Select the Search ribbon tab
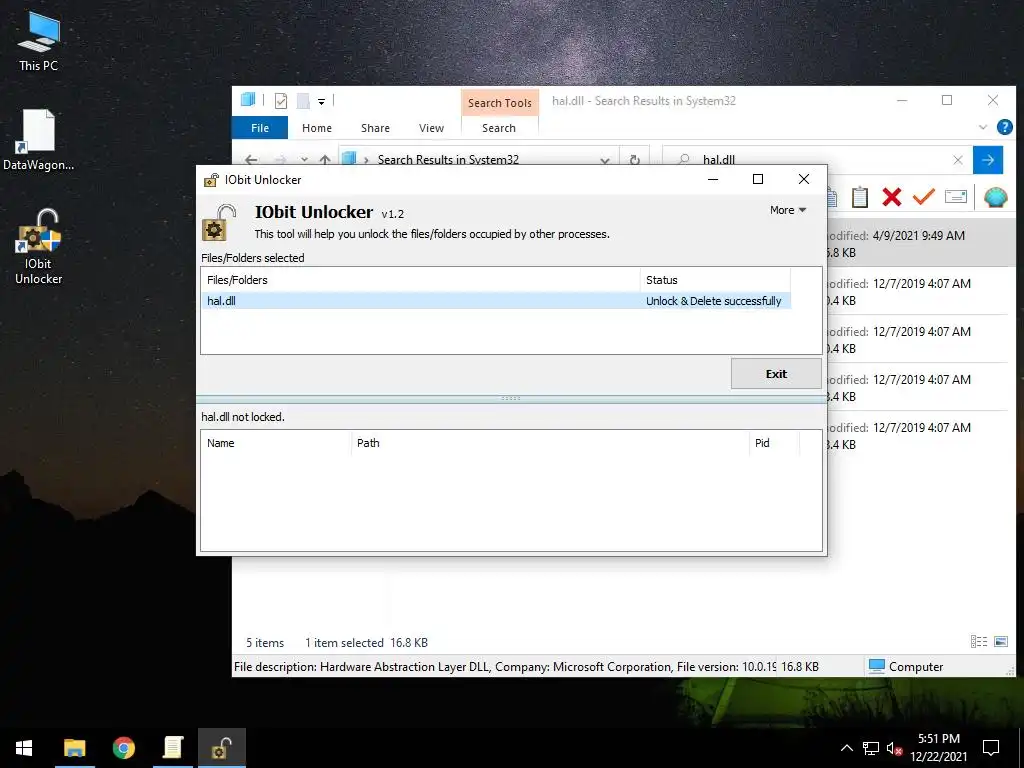The height and width of the screenshot is (768, 1024). 499,128
